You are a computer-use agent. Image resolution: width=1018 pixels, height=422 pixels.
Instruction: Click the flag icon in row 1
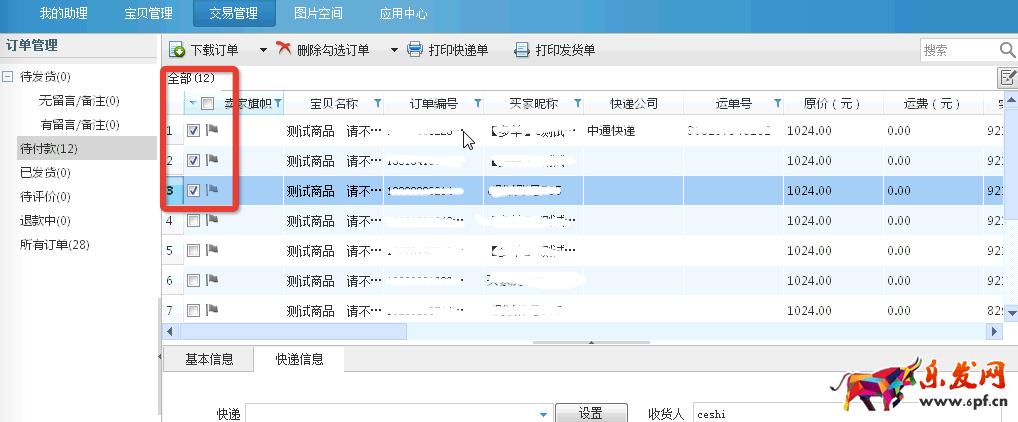pos(212,130)
